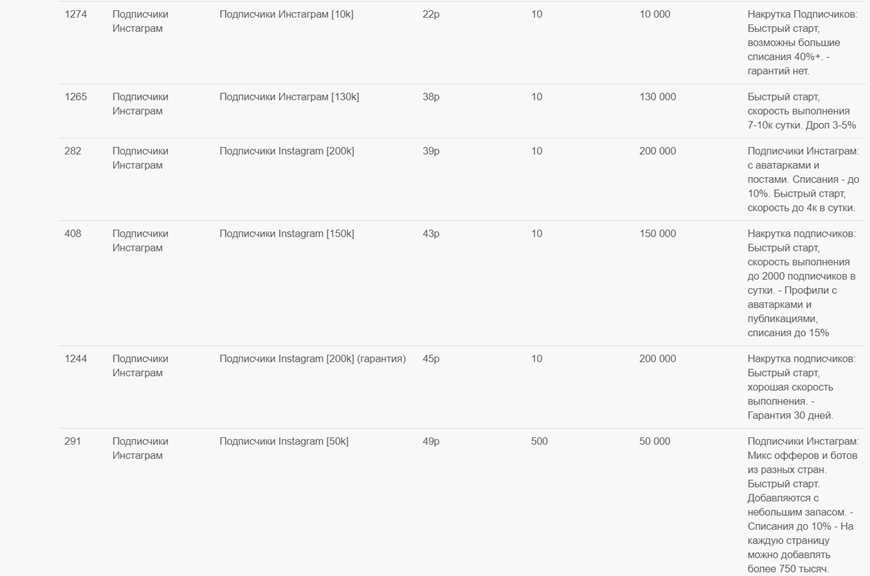Select the 45р price cell

(x=431, y=359)
